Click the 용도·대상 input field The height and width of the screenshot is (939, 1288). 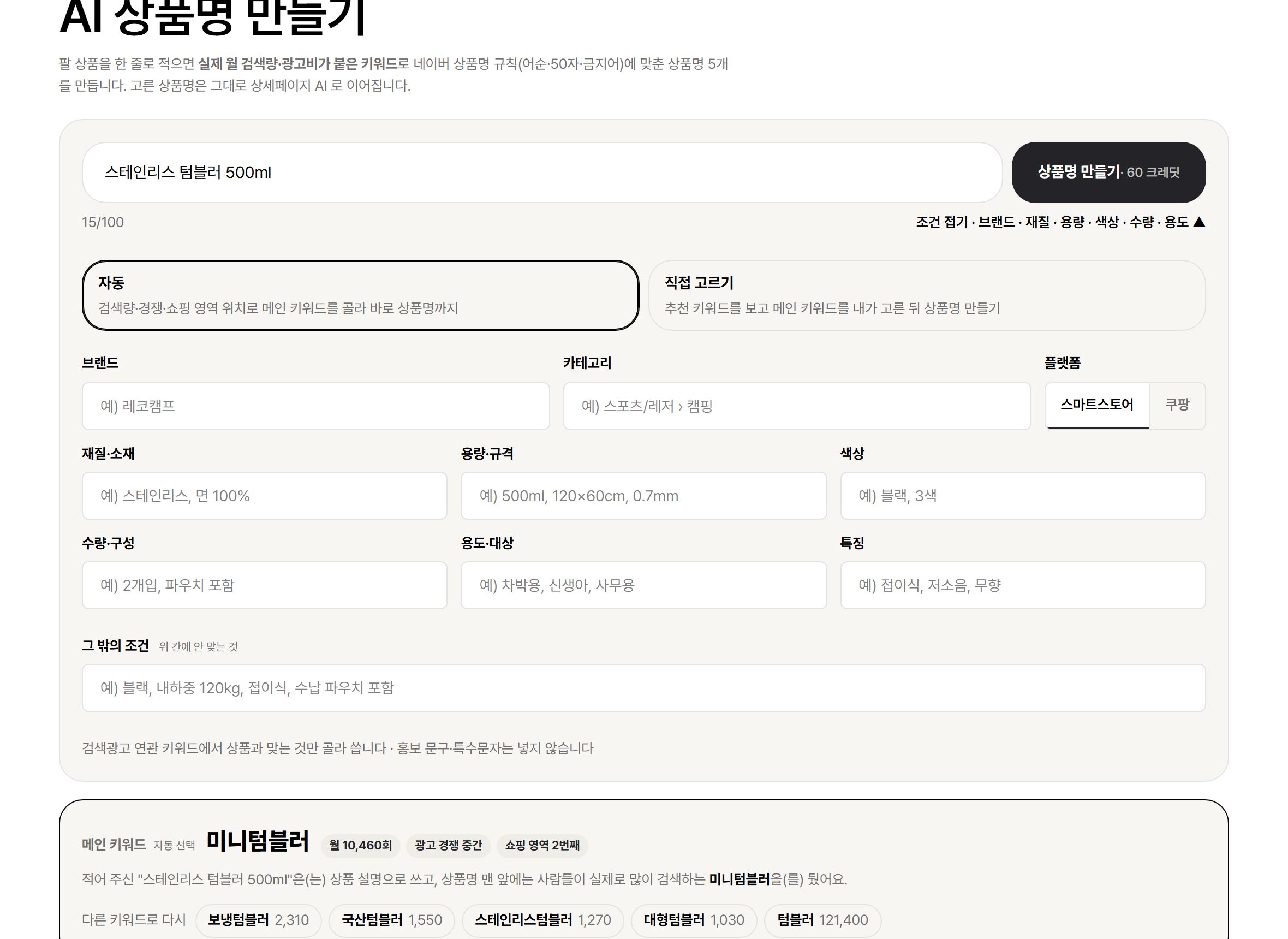click(x=643, y=585)
